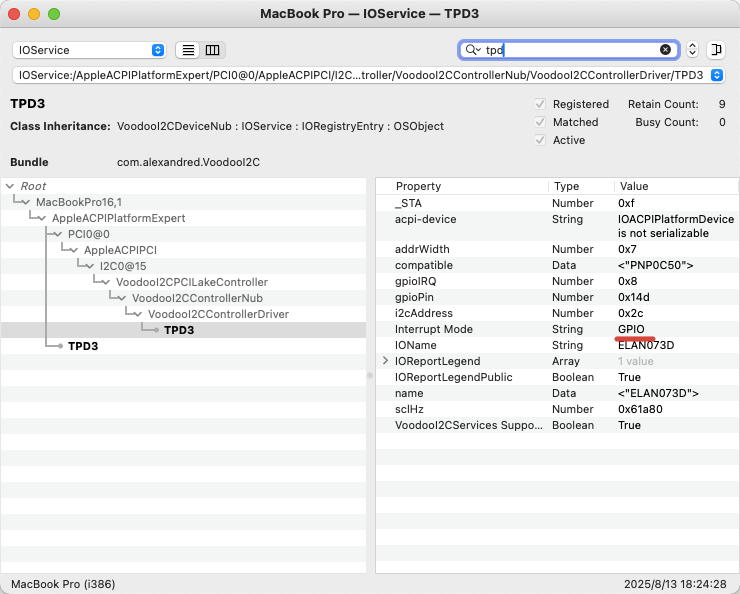
Task: Clear the search field text
Action: (665, 50)
